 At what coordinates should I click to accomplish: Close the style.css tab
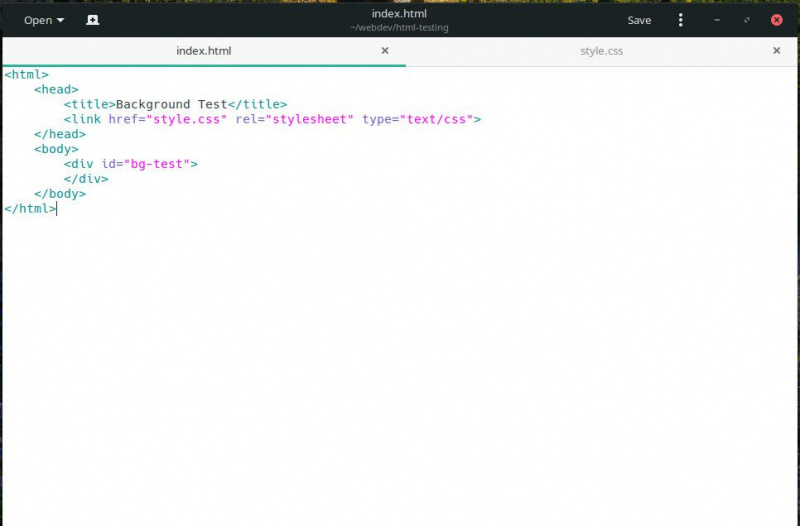pos(776,51)
